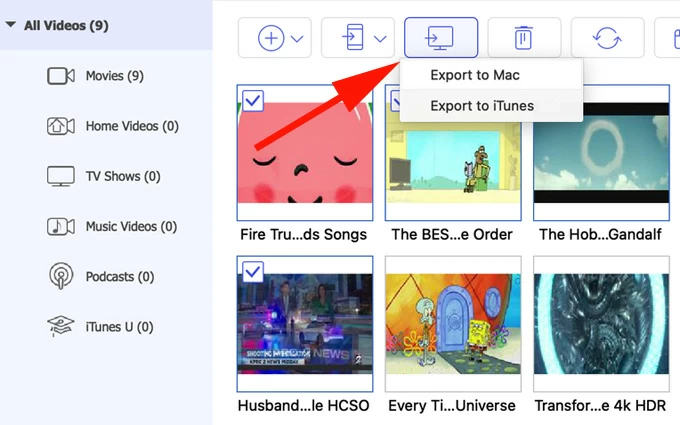The width and height of the screenshot is (680, 425).
Task: Click the Refresh circular arrows icon
Action: click(607, 38)
